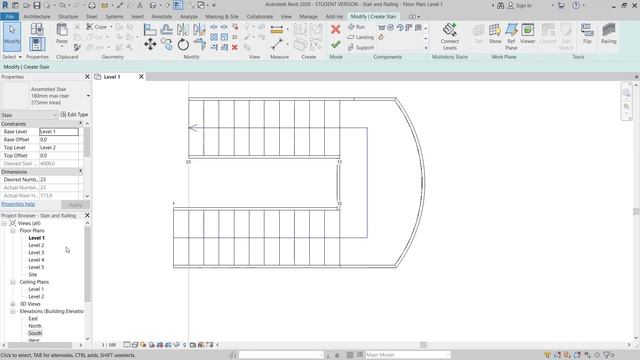The width and height of the screenshot is (640, 360).
Task: Click the Flip stair direction tool
Action: click(587, 33)
